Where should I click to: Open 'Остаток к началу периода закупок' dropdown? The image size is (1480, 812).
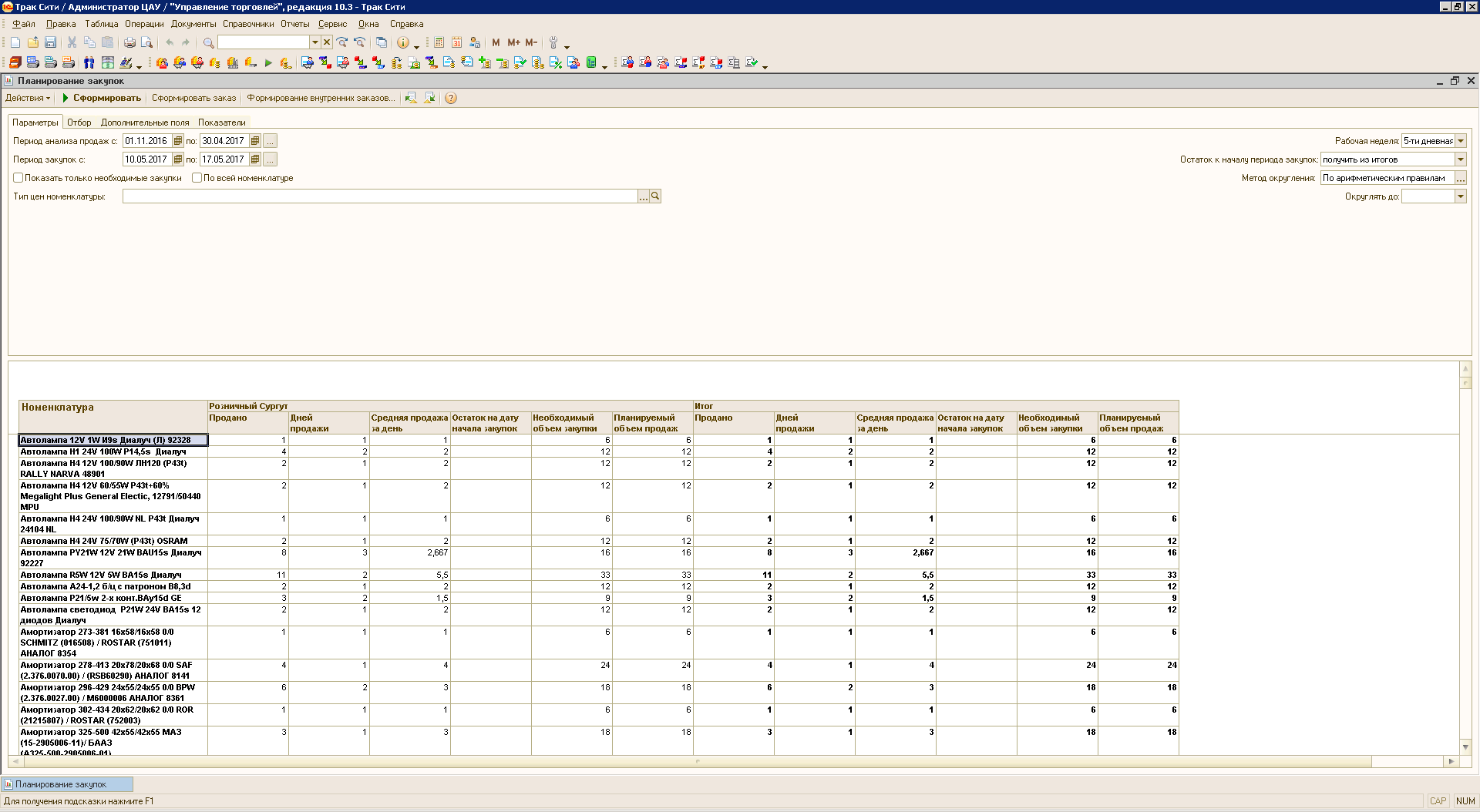(1461, 159)
